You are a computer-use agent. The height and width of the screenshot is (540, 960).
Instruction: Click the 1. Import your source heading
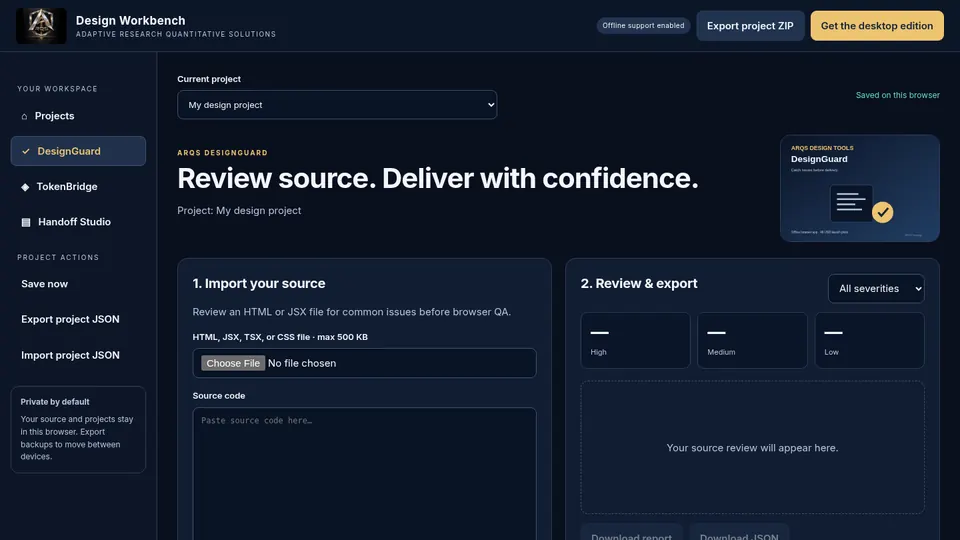(259, 283)
